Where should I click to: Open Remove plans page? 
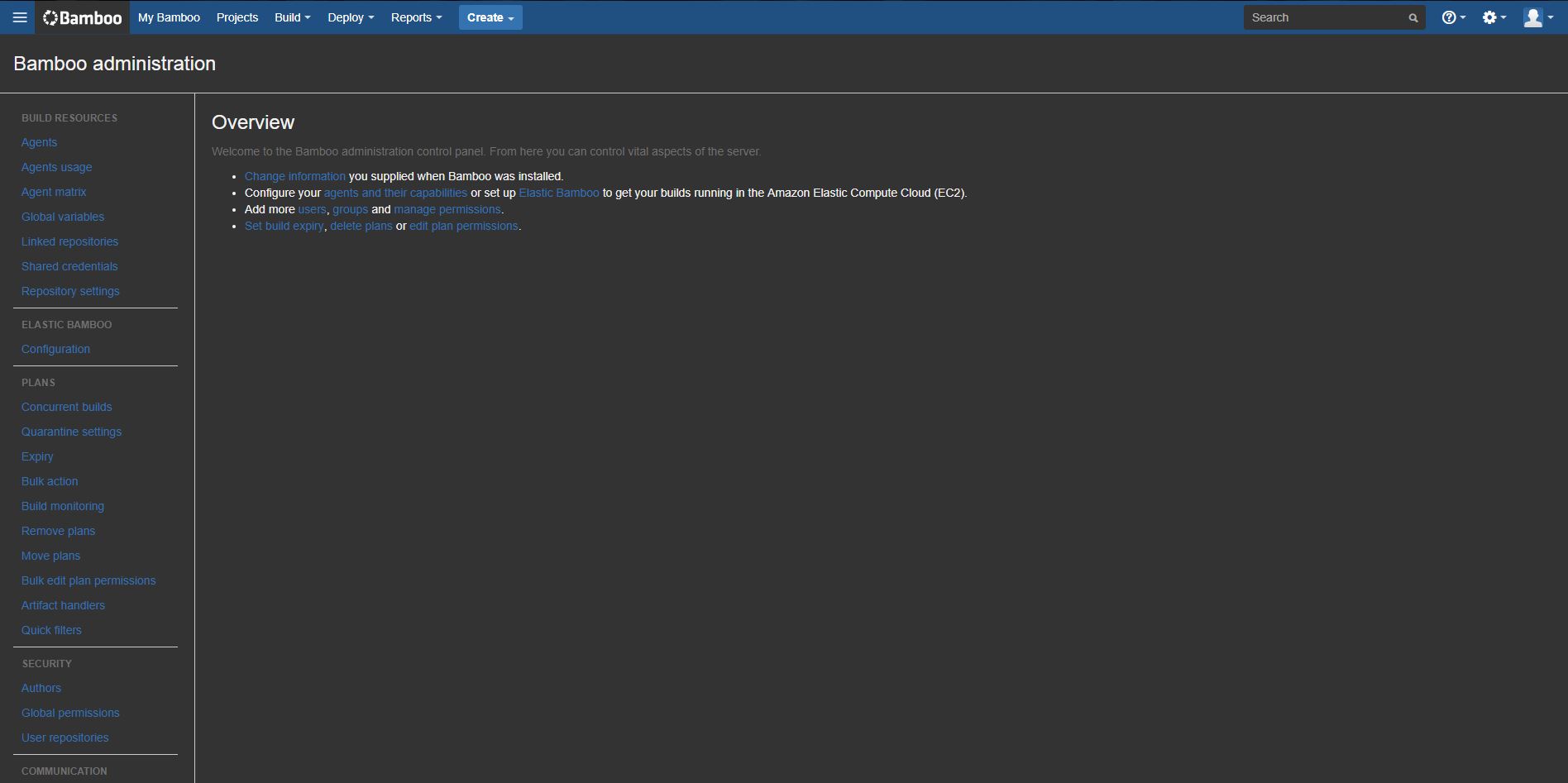(58, 531)
